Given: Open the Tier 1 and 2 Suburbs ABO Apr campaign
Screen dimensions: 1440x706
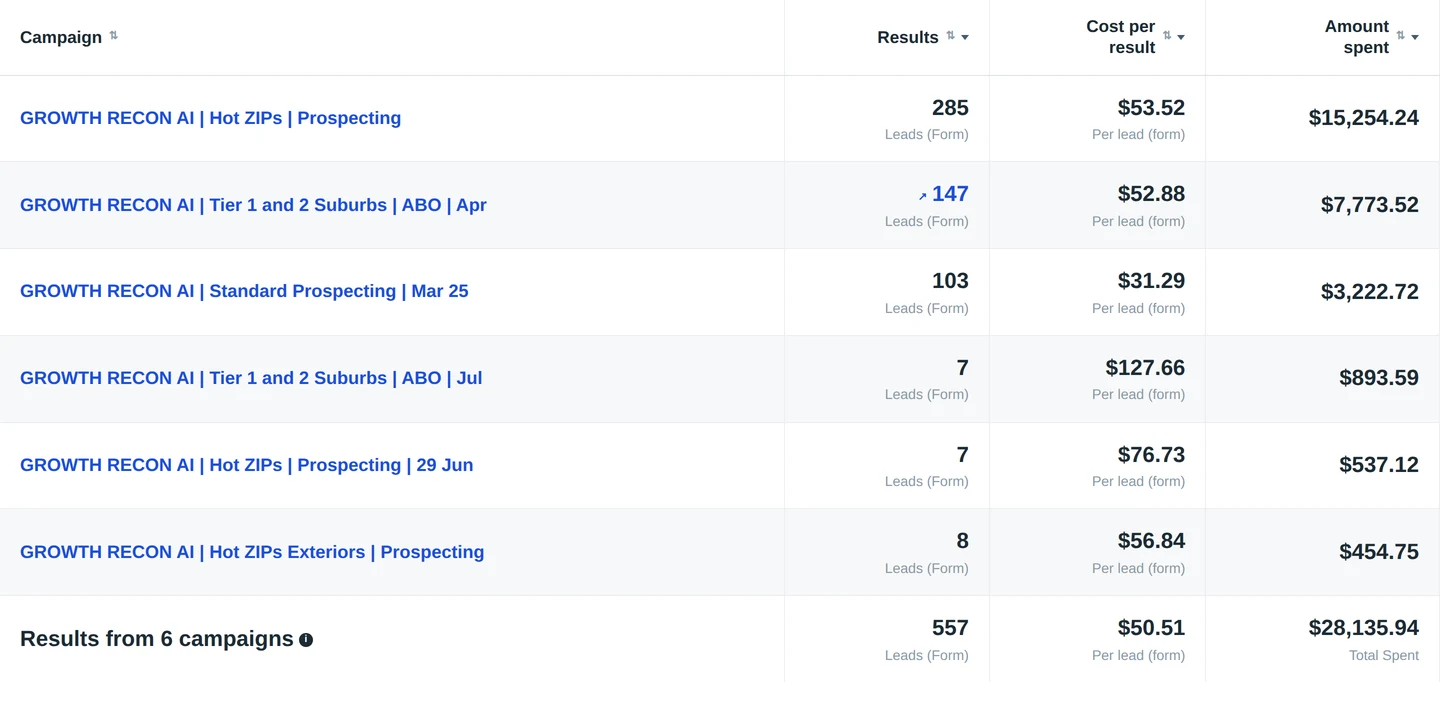Looking at the screenshot, I should pyautogui.click(x=253, y=205).
